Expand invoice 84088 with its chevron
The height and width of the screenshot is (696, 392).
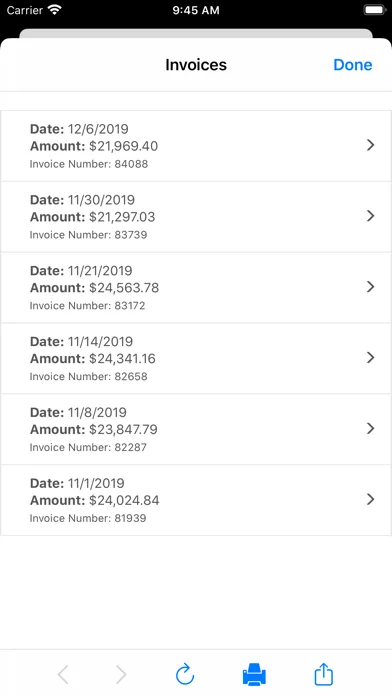click(371, 145)
